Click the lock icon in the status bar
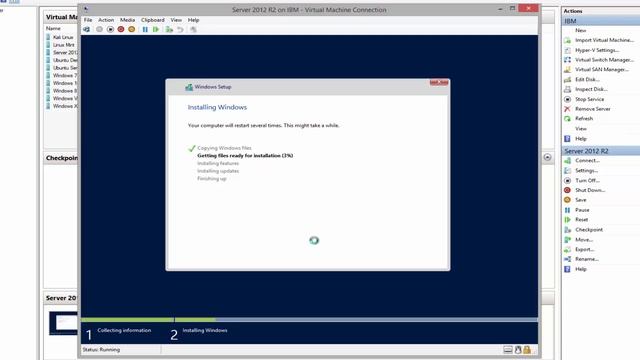Viewport: 640px width, 360px height. (x=527, y=349)
